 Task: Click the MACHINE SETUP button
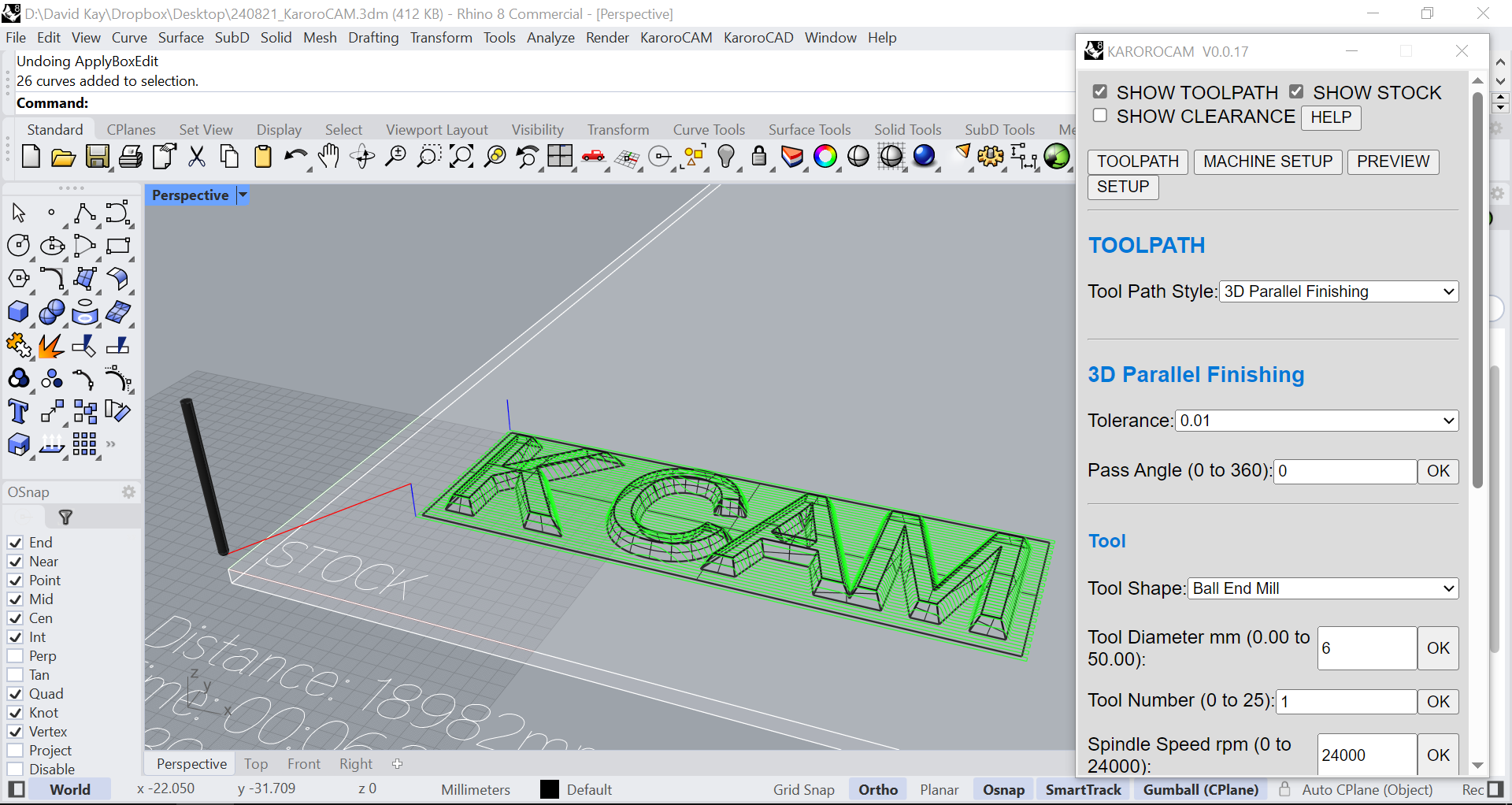point(1268,161)
